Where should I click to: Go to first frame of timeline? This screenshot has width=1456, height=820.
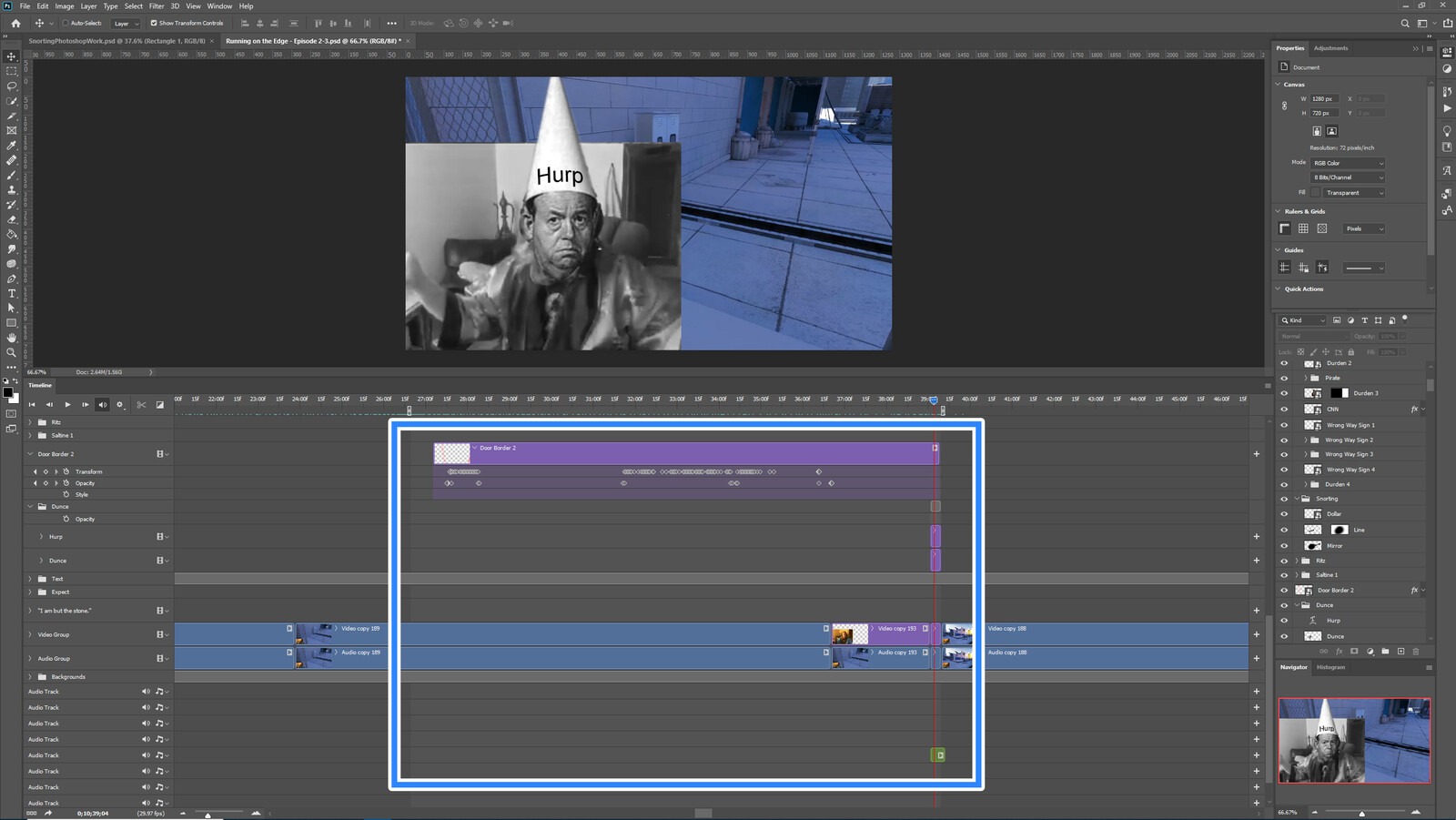tap(32, 405)
